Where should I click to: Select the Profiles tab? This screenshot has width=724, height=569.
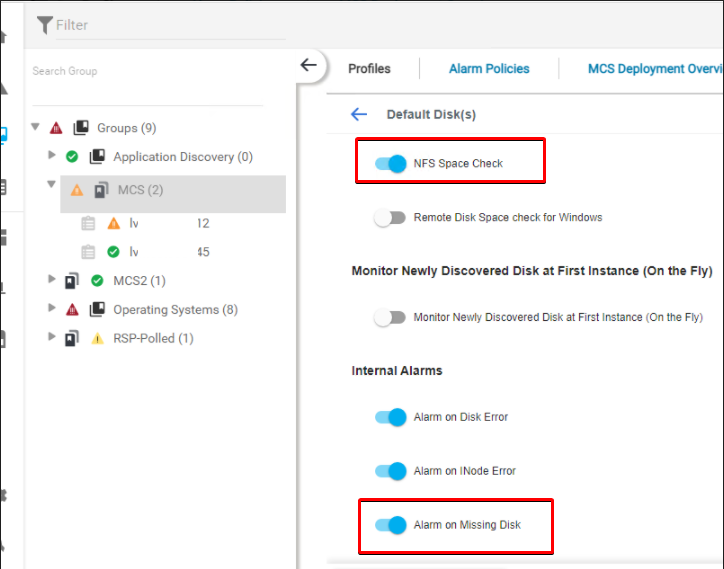[x=369, y=69]
